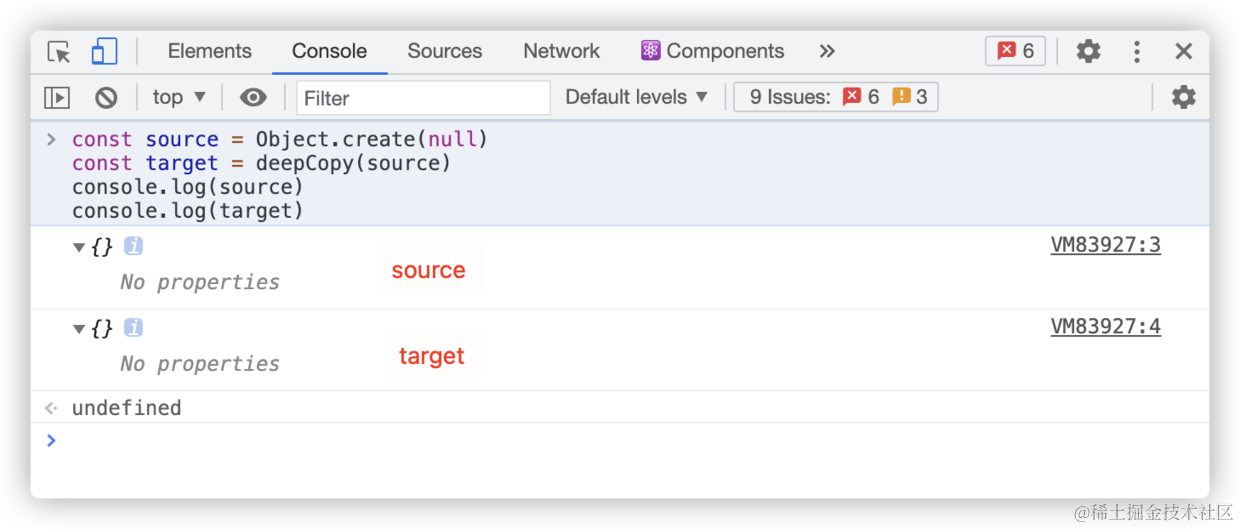
Task: Collapse the first logged object (source)
Action: pos(79,247)
